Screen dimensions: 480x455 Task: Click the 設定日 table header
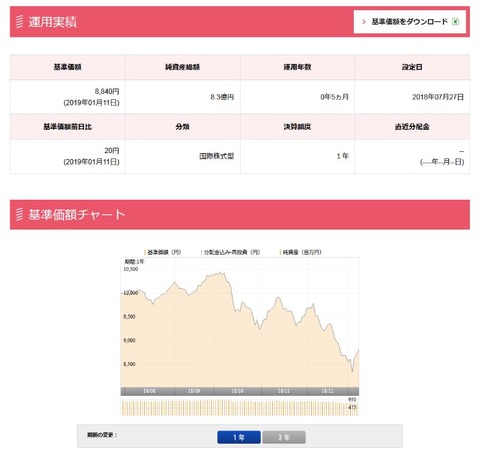pyautogui.click(x=412, y=67)
